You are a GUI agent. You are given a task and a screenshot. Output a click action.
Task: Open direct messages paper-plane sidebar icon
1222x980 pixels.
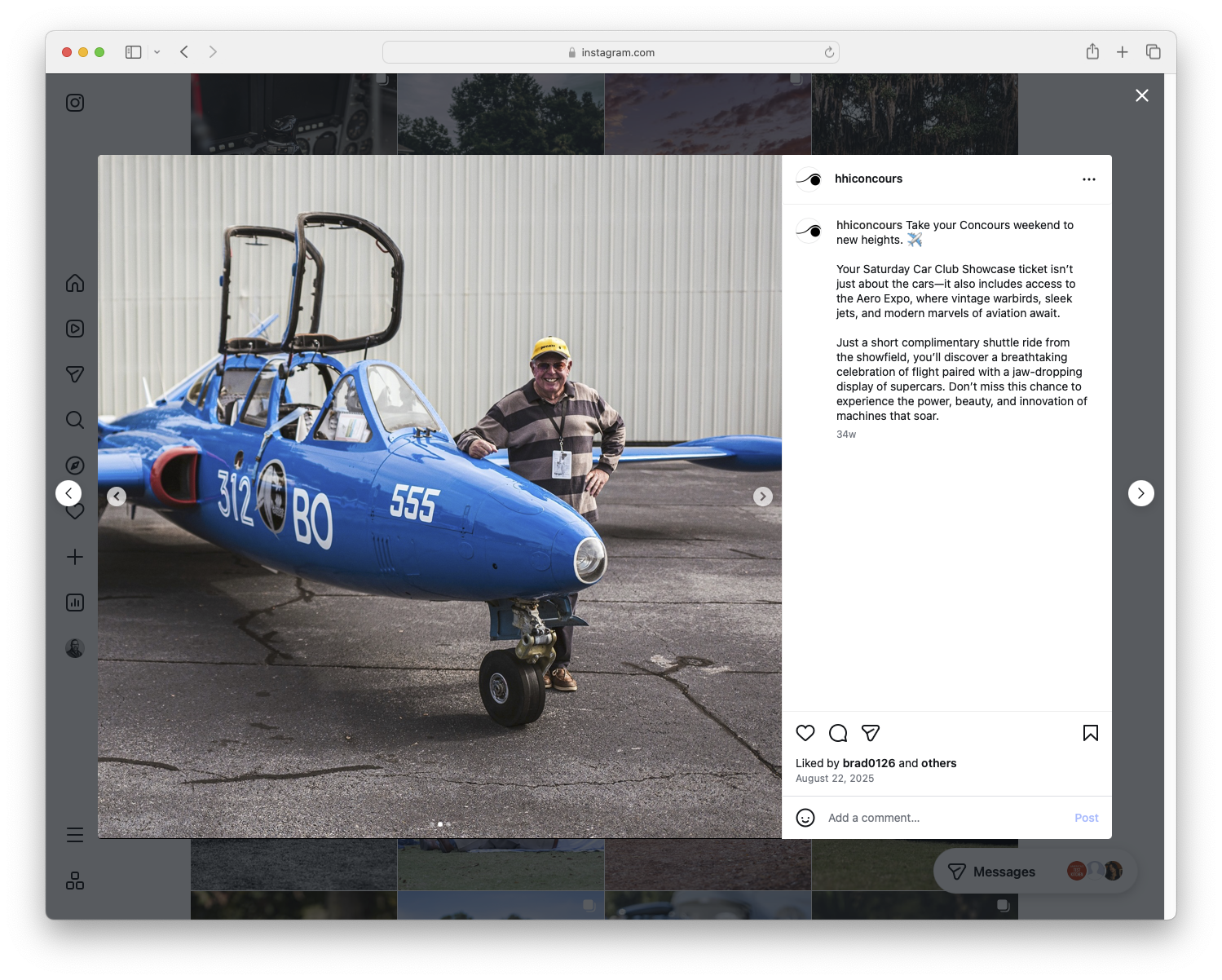(75, 374)
